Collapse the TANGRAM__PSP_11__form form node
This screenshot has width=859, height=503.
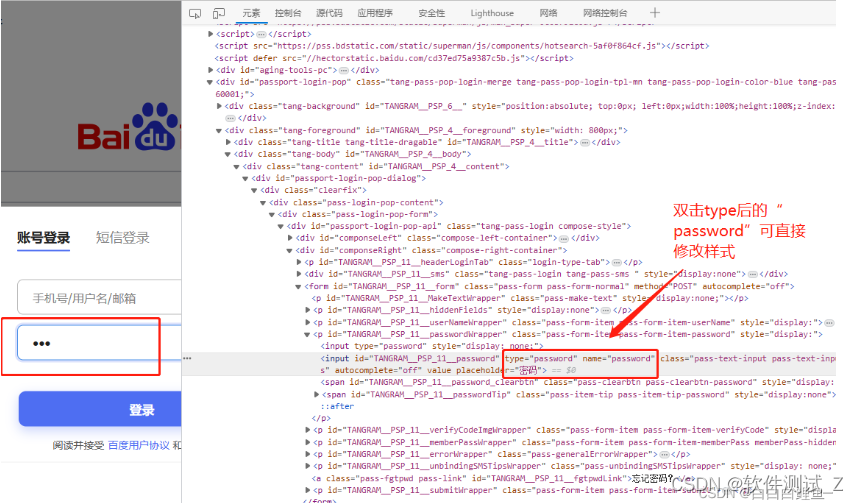tap(298, 287)
